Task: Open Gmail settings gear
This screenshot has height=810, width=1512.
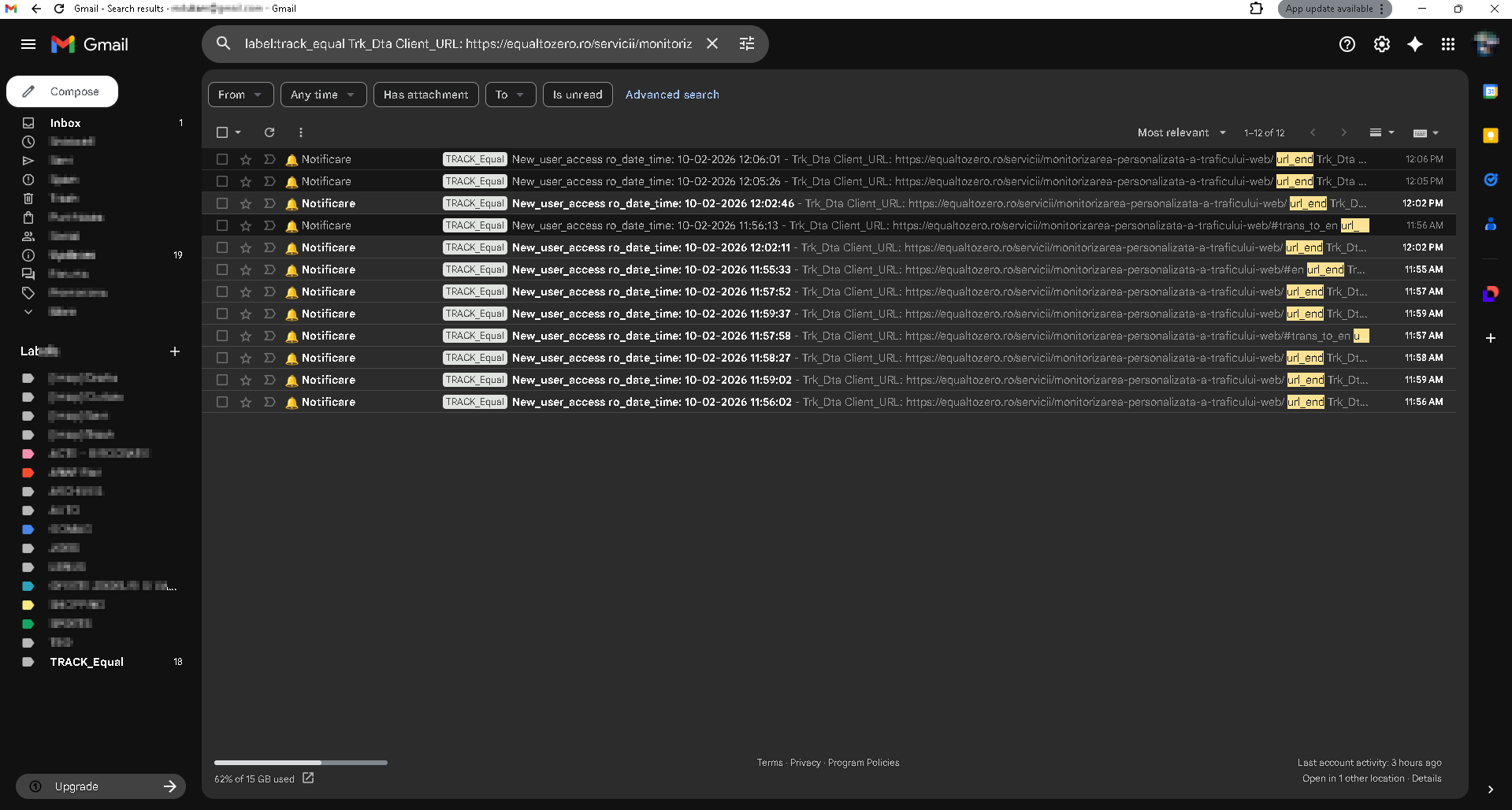Action: pos(1381,44)
